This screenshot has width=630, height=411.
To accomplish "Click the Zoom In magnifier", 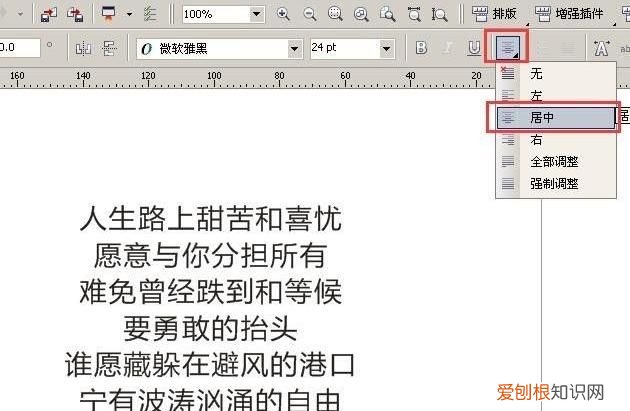I will pyautogui.click(x=283, y=14).
